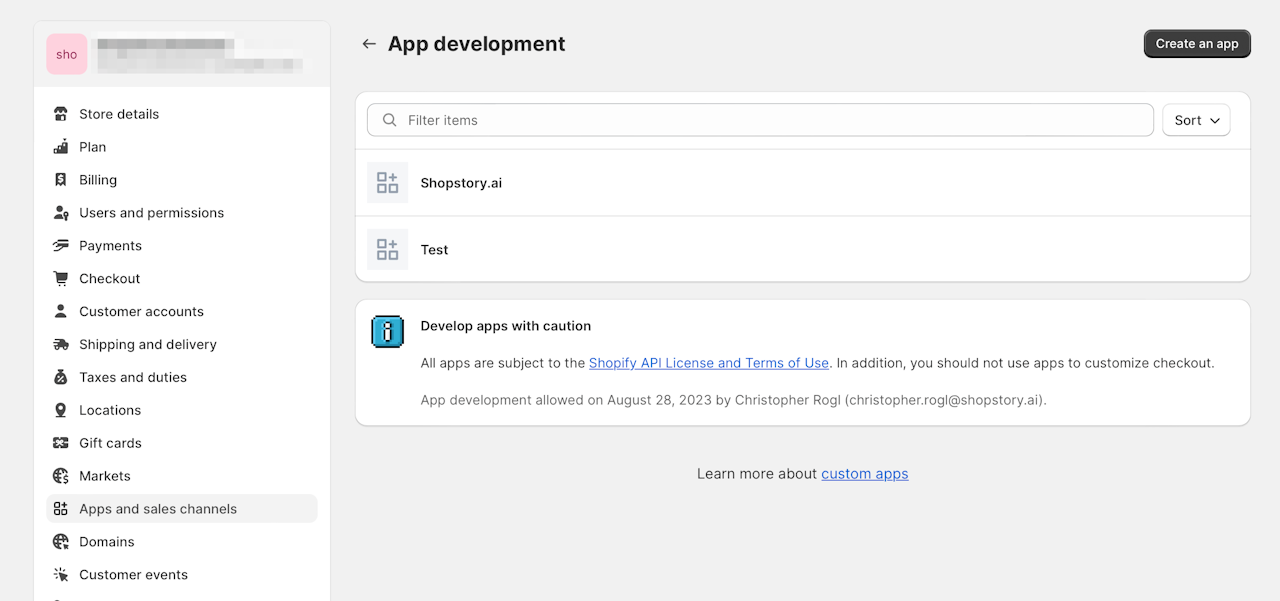Click the Locations pin icon
Image resolution: width=1280 pixels, height=601 pixels.
tap(61, 411)
